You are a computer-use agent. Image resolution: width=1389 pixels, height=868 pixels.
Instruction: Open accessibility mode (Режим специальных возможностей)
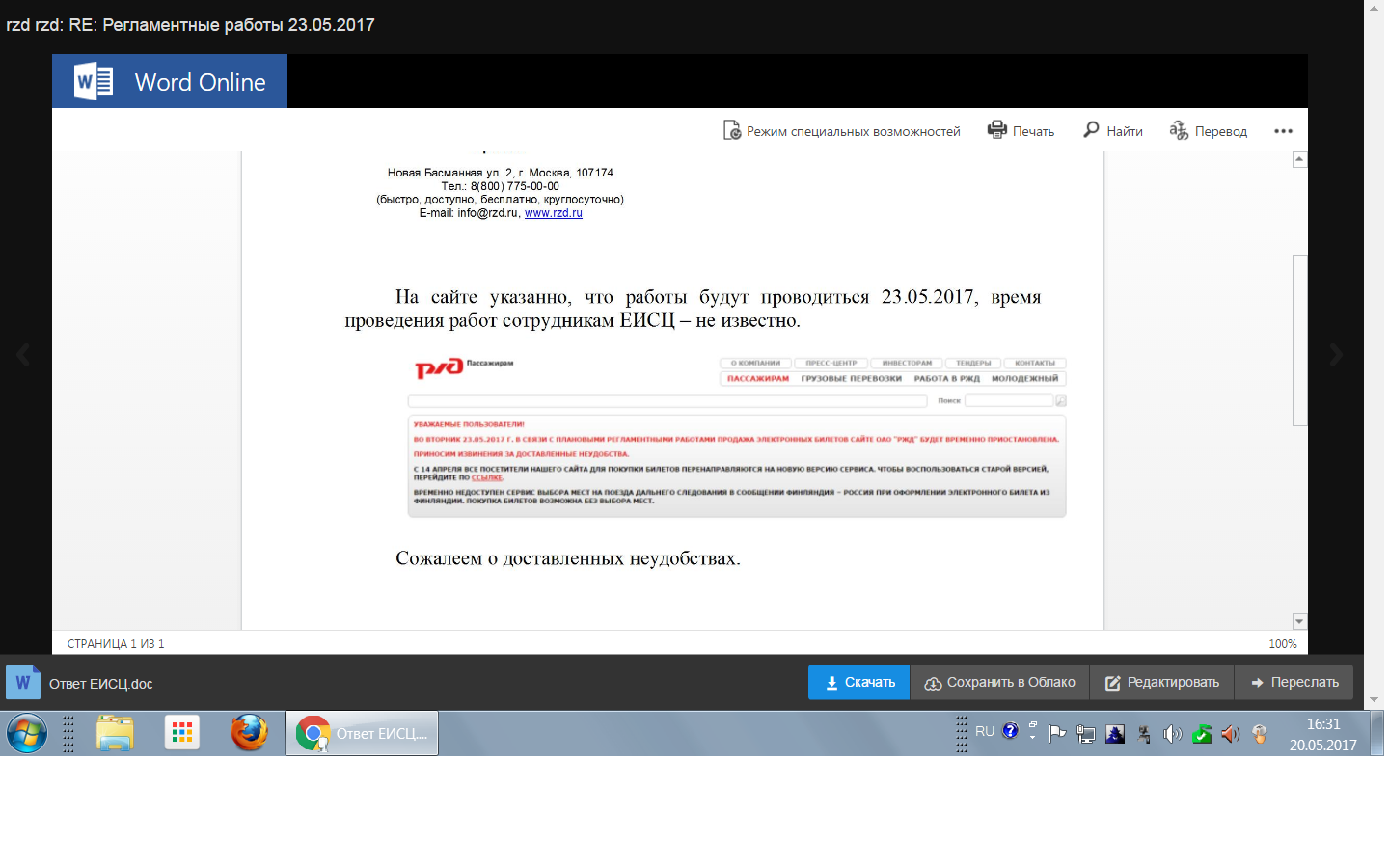pos(842,131)
